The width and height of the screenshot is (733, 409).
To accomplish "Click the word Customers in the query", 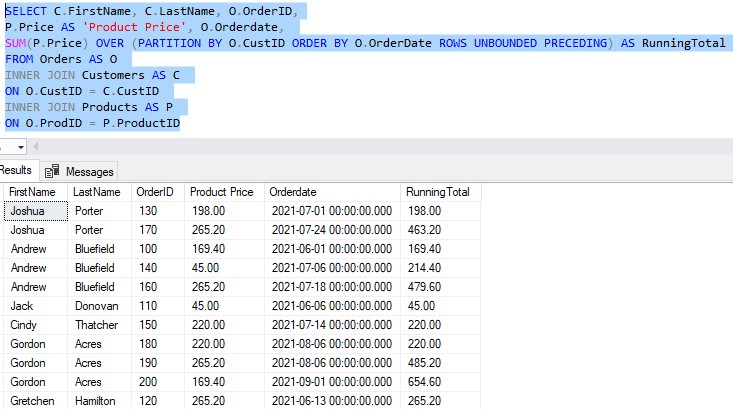I will pos(113,75).
